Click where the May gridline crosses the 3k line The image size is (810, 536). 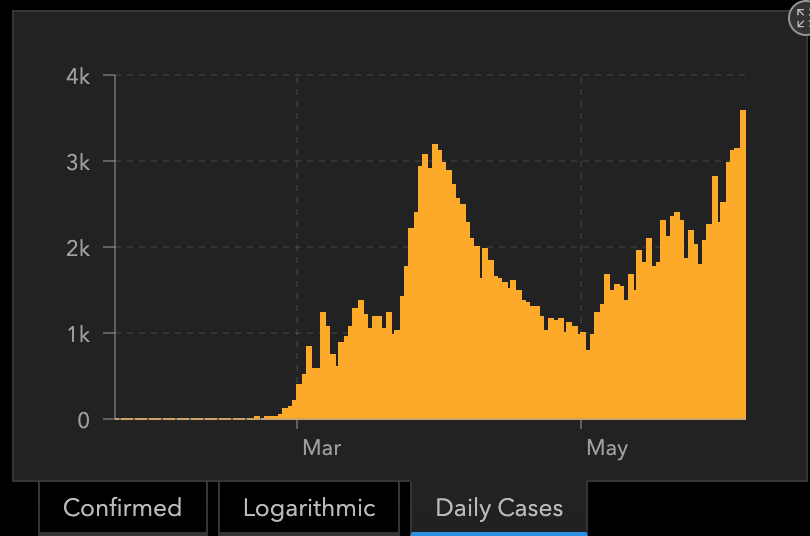point(581,161)
